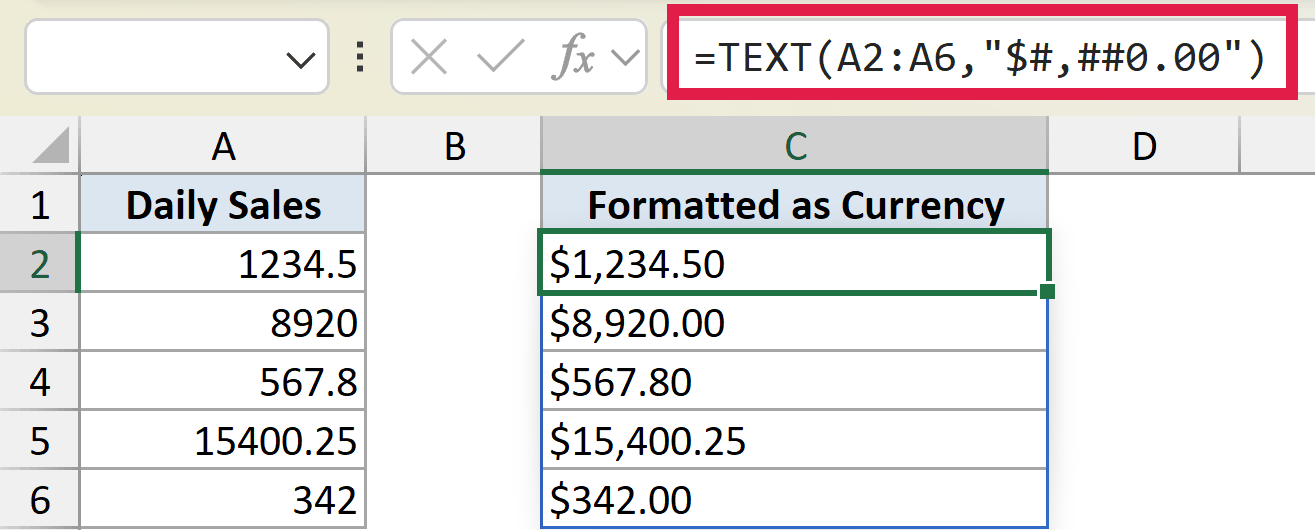Select the Formatted as Currency header cell
1315x530 pixels.
pyautogui.click(x=795, y=205)
